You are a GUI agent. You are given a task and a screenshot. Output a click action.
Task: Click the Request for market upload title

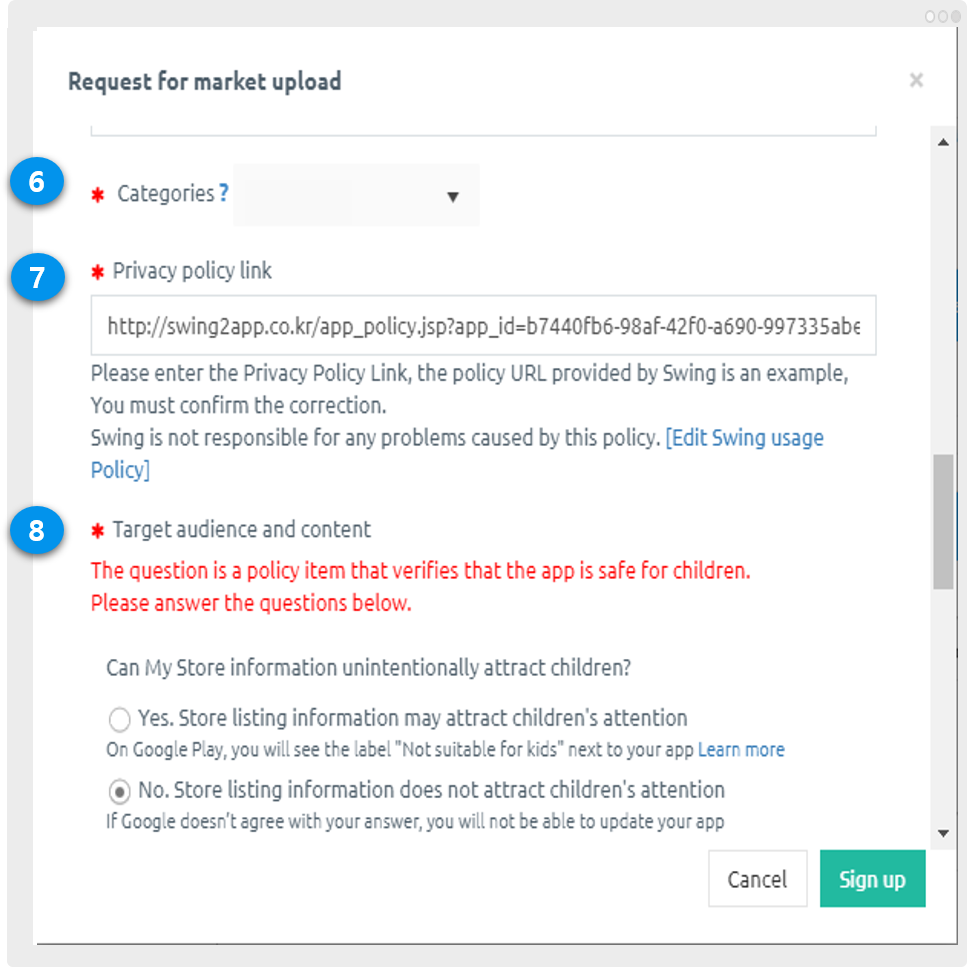click(x=204, y=81)
